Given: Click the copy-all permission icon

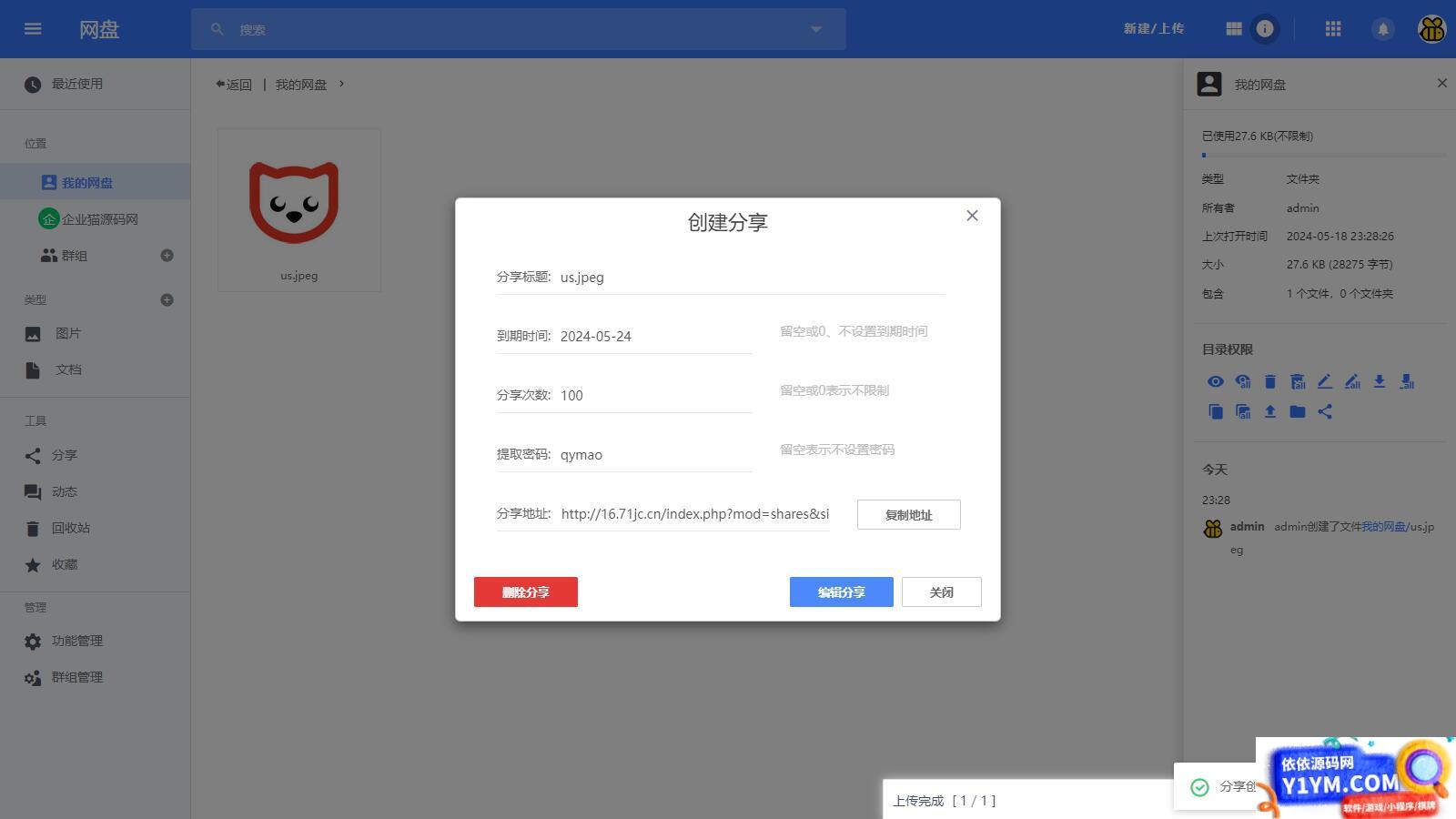Looking at the screenshot, I should (1243, 411).
